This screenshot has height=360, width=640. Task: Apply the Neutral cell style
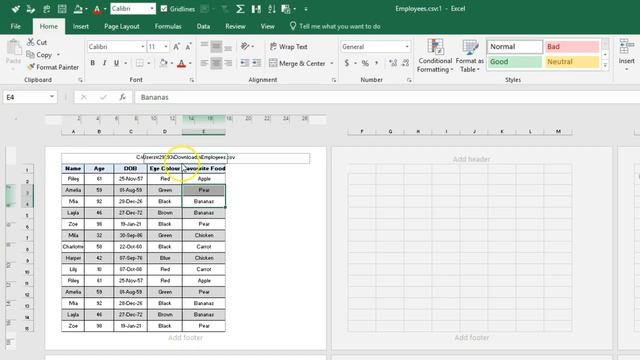pos(572,62)
